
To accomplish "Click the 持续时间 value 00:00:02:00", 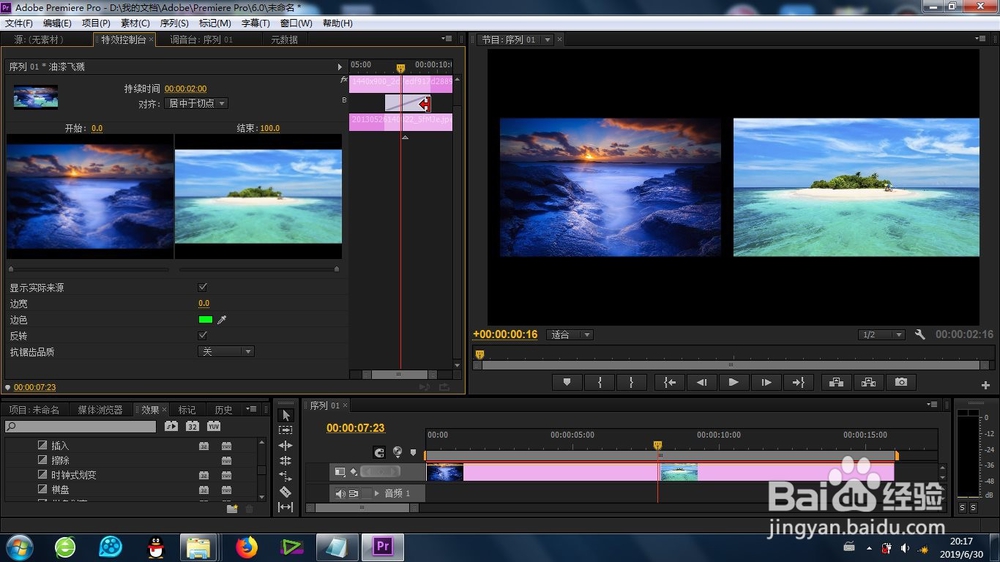I will tap(186, 89).
